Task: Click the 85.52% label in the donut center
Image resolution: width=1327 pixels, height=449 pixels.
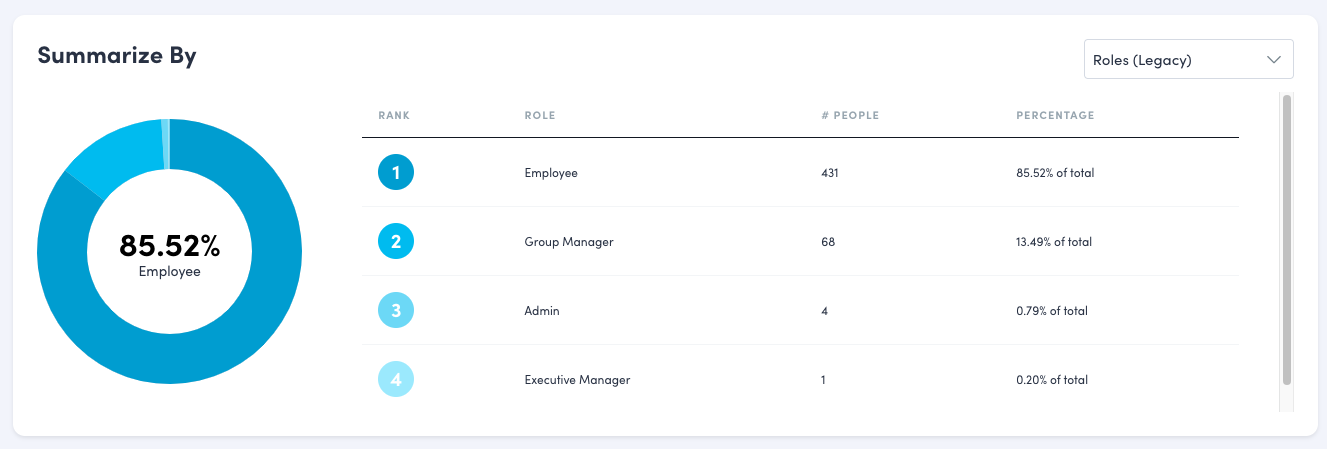Action: coord(169,245)
